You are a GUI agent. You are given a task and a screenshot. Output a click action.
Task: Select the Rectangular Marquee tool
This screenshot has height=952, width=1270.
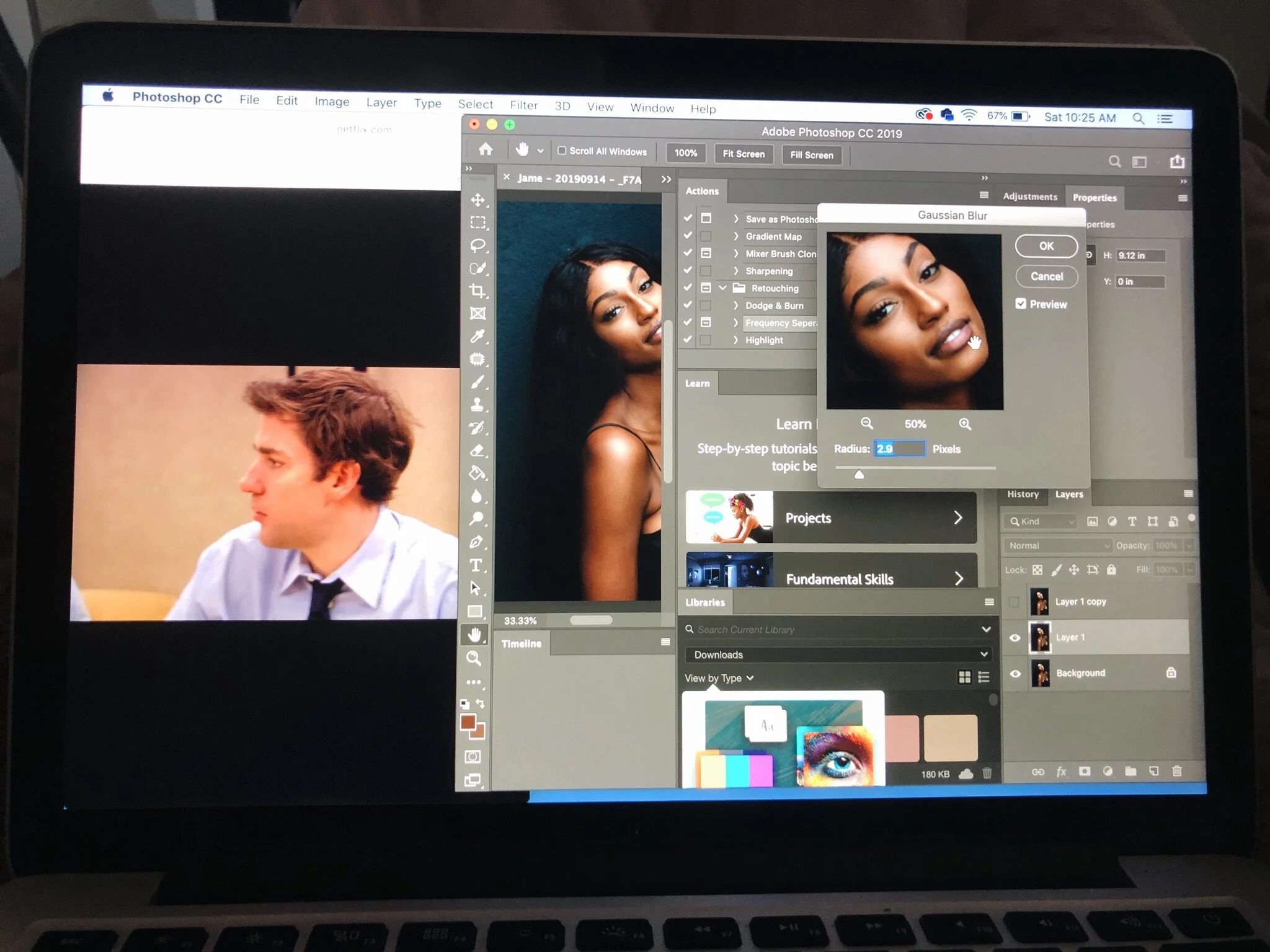[x=477, y=223]
